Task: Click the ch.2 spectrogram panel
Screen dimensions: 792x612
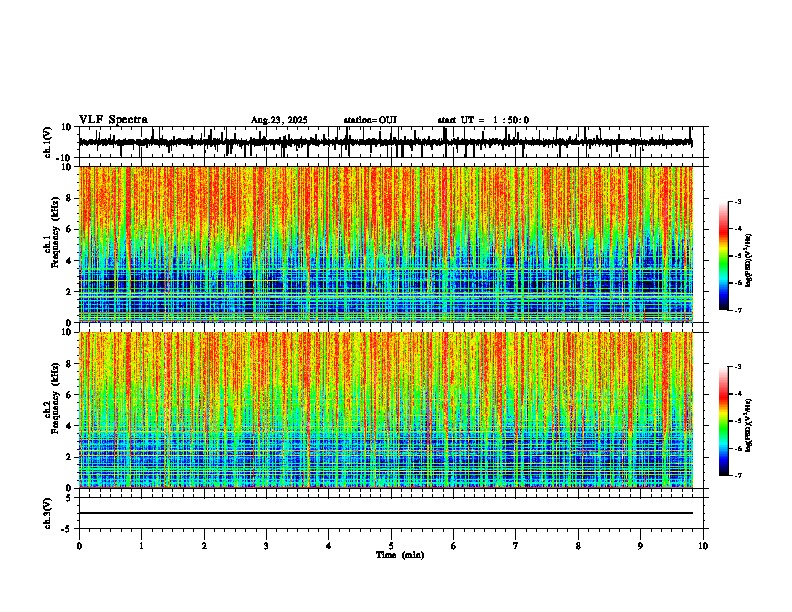Action: [x=386, y=410]
